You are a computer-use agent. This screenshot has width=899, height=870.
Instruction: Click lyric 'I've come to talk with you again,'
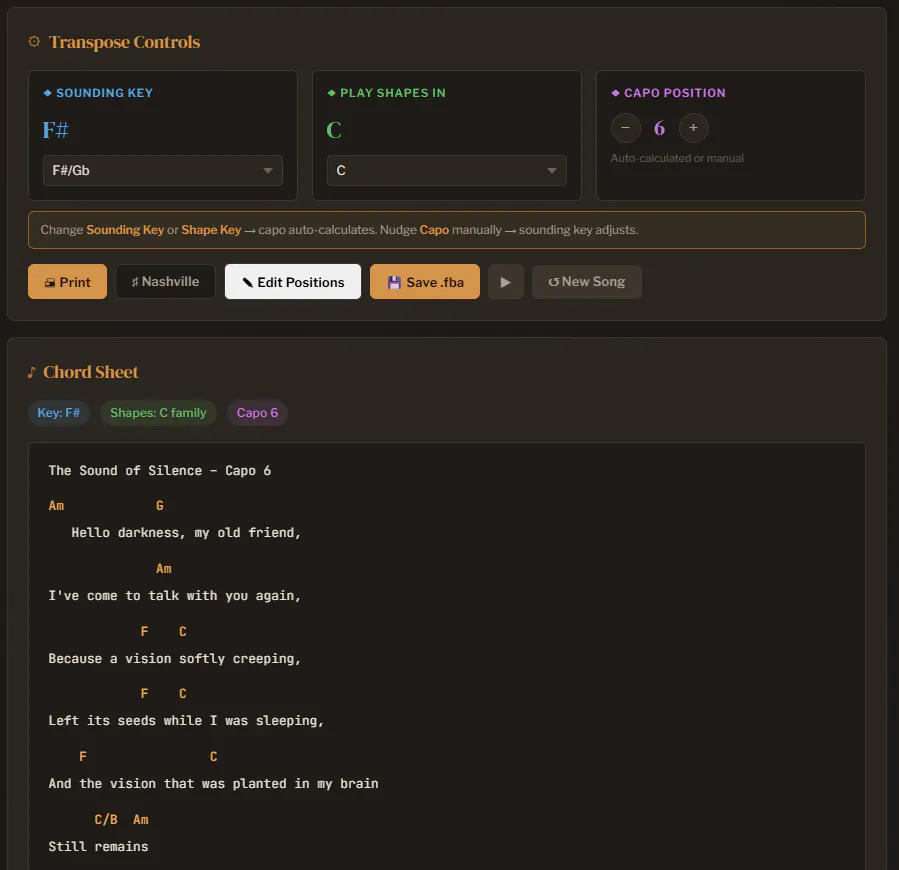175,596
